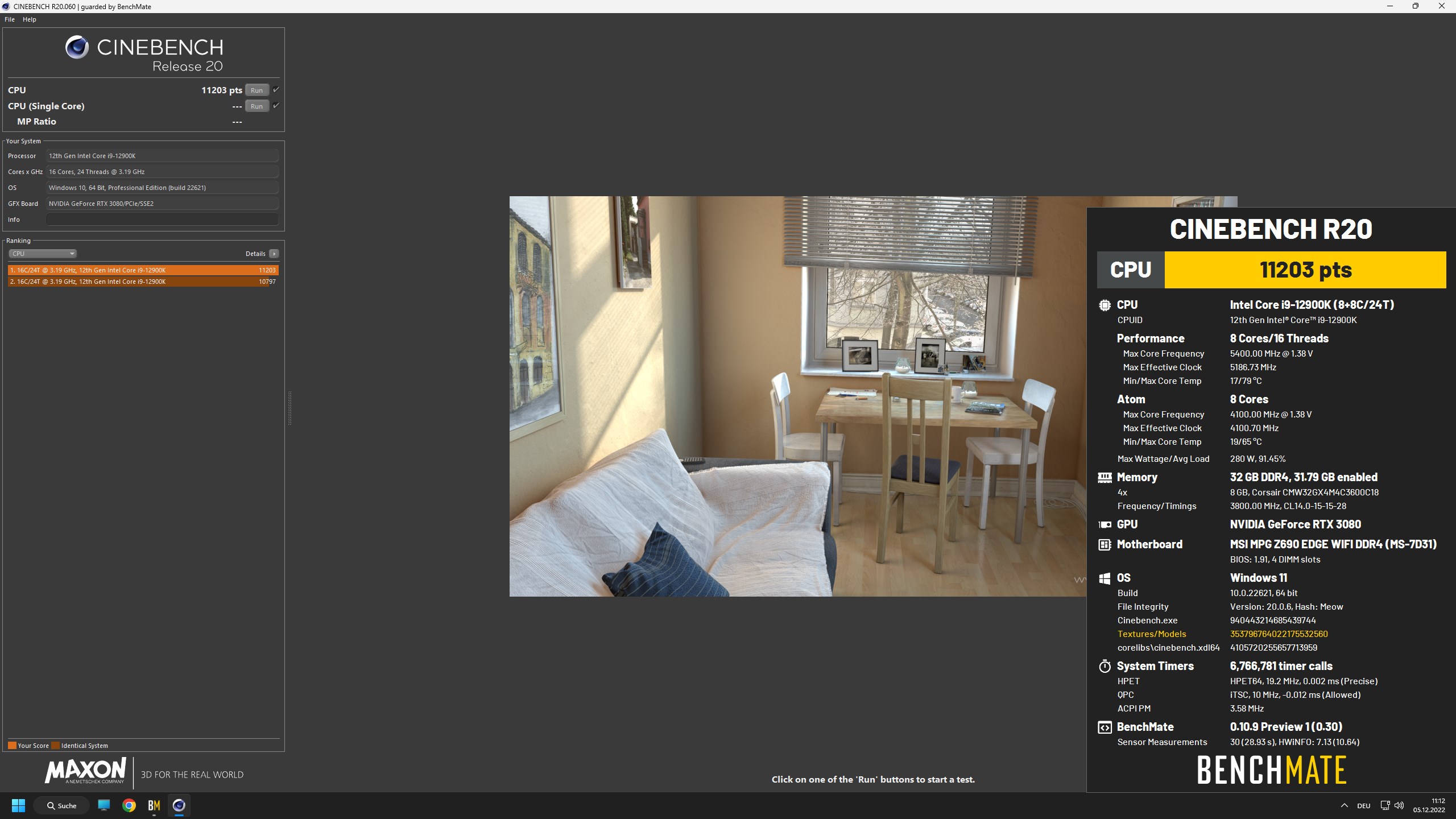Select ranking entry scoring 10797
This screenshot has width=1456, height=819.
pos(143,282)
